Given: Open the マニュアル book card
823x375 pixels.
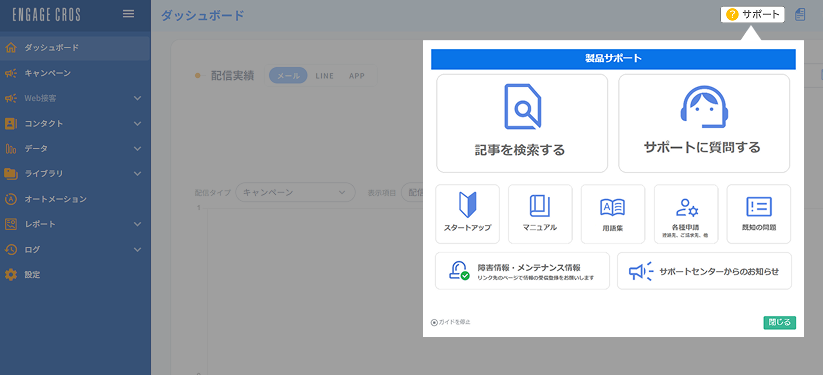Looking at the screenshot, I should [540, 214].
